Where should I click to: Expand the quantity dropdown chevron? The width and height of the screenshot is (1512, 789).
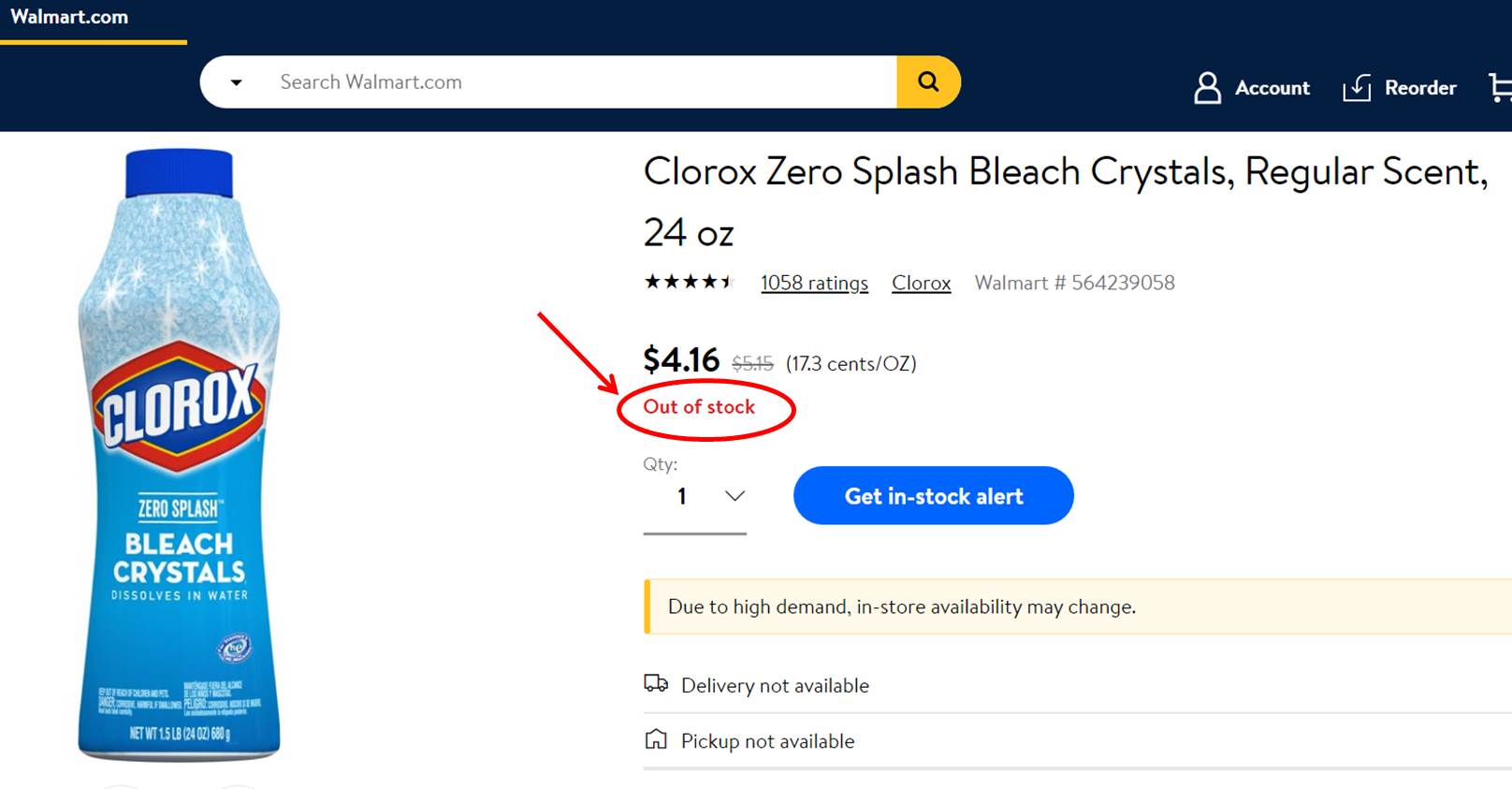(x=734, y=496)
